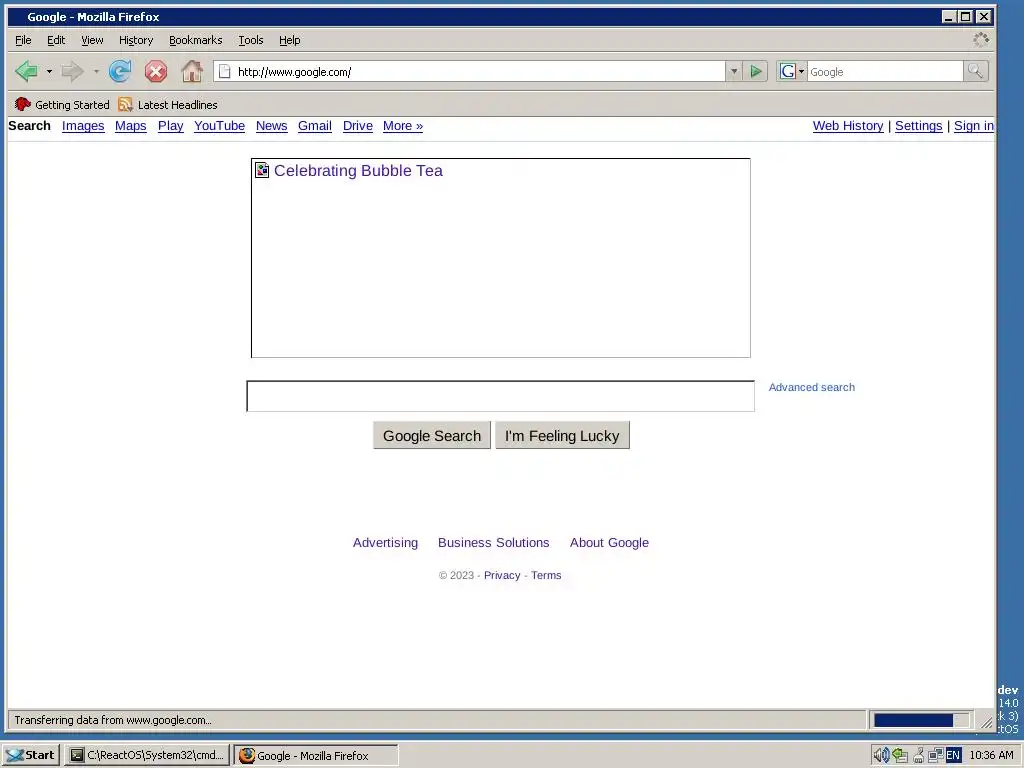Open the volume icon in system tray

[881, 755]
